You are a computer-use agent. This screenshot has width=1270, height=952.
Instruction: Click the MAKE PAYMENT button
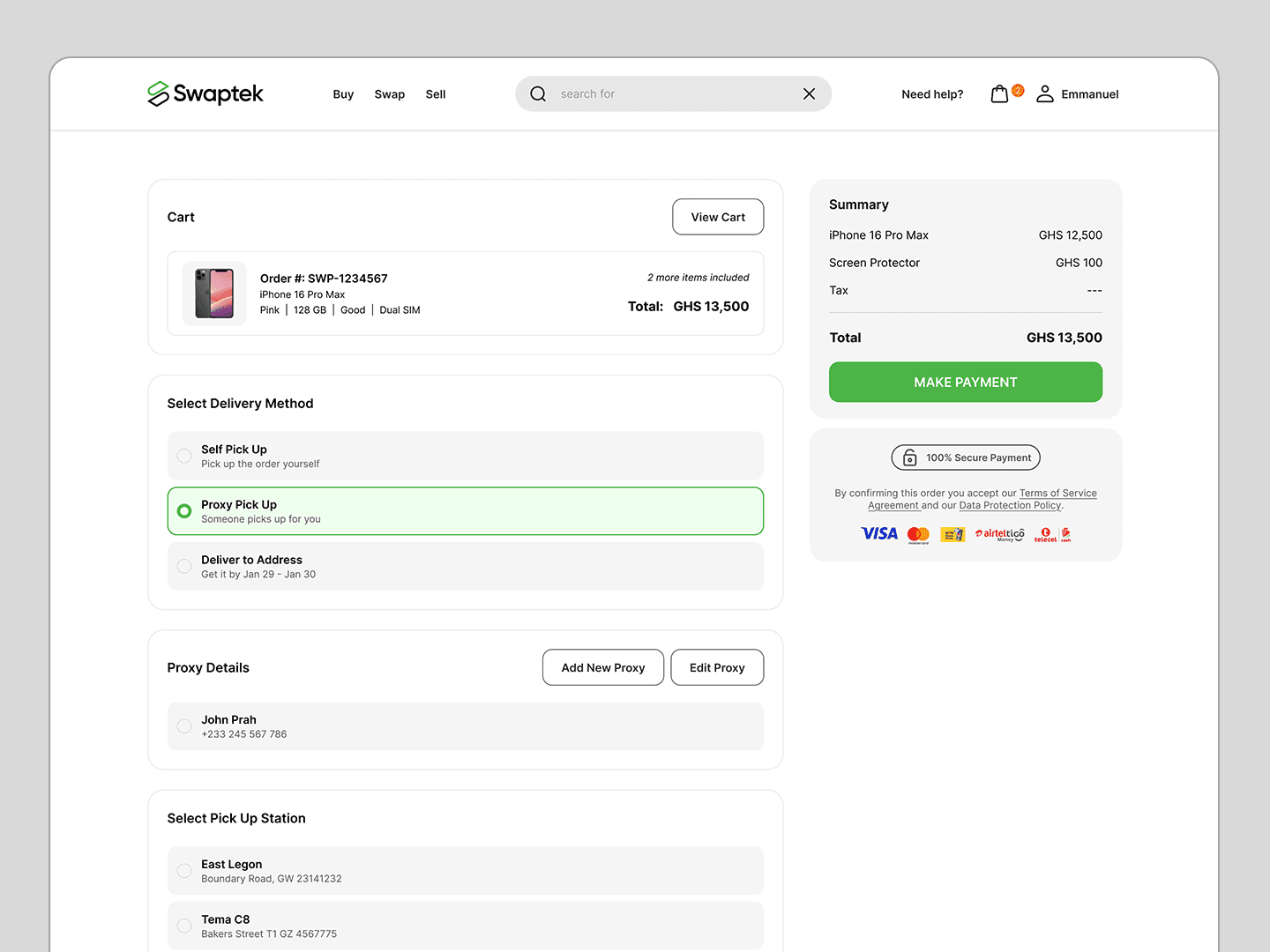click(966, 383)
